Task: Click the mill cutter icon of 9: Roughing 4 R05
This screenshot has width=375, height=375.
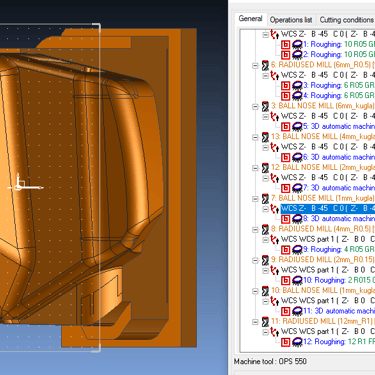Action: tap(297, 250)
